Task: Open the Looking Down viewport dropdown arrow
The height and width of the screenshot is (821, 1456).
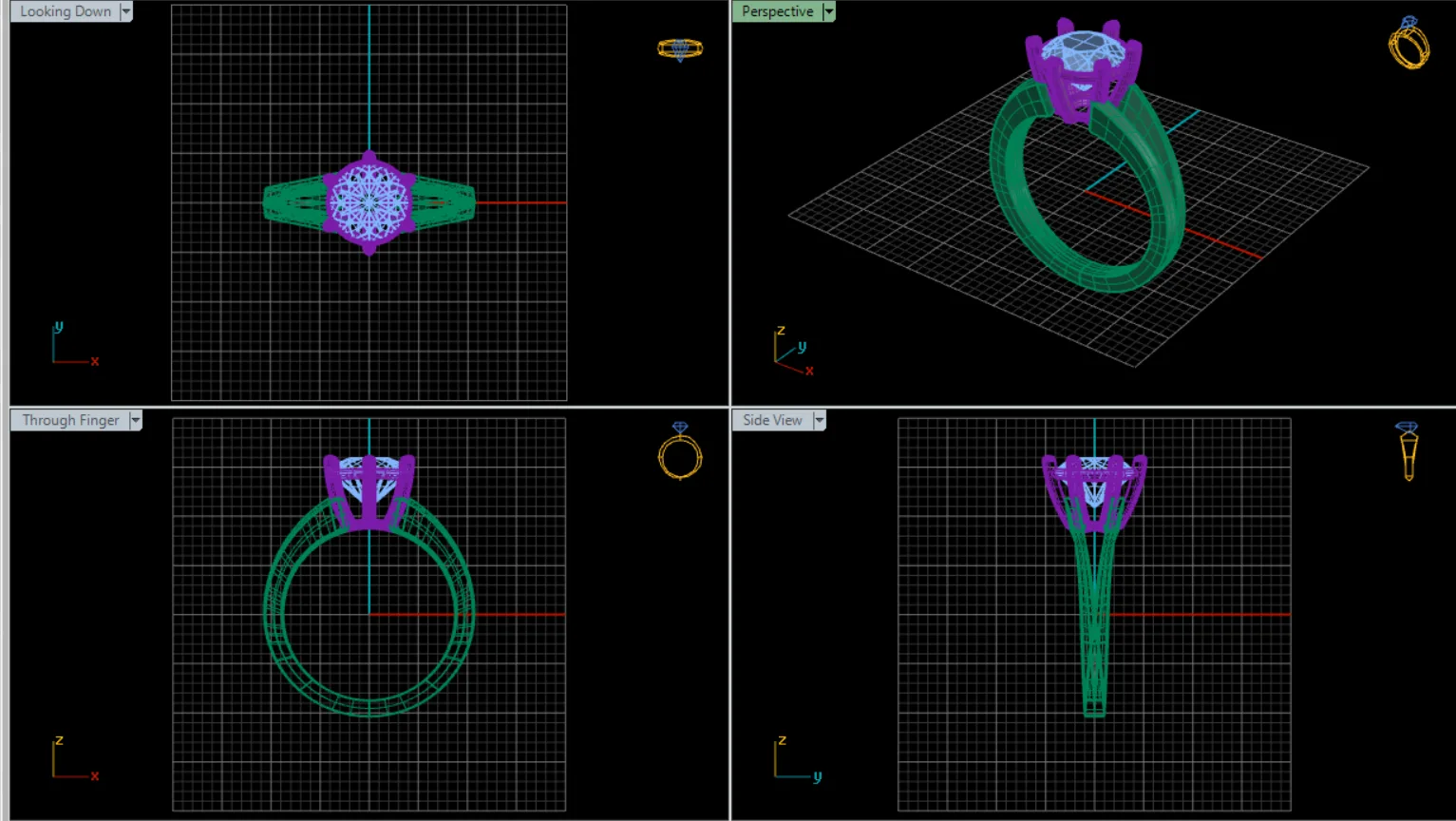Action: (x=125, y=11)
